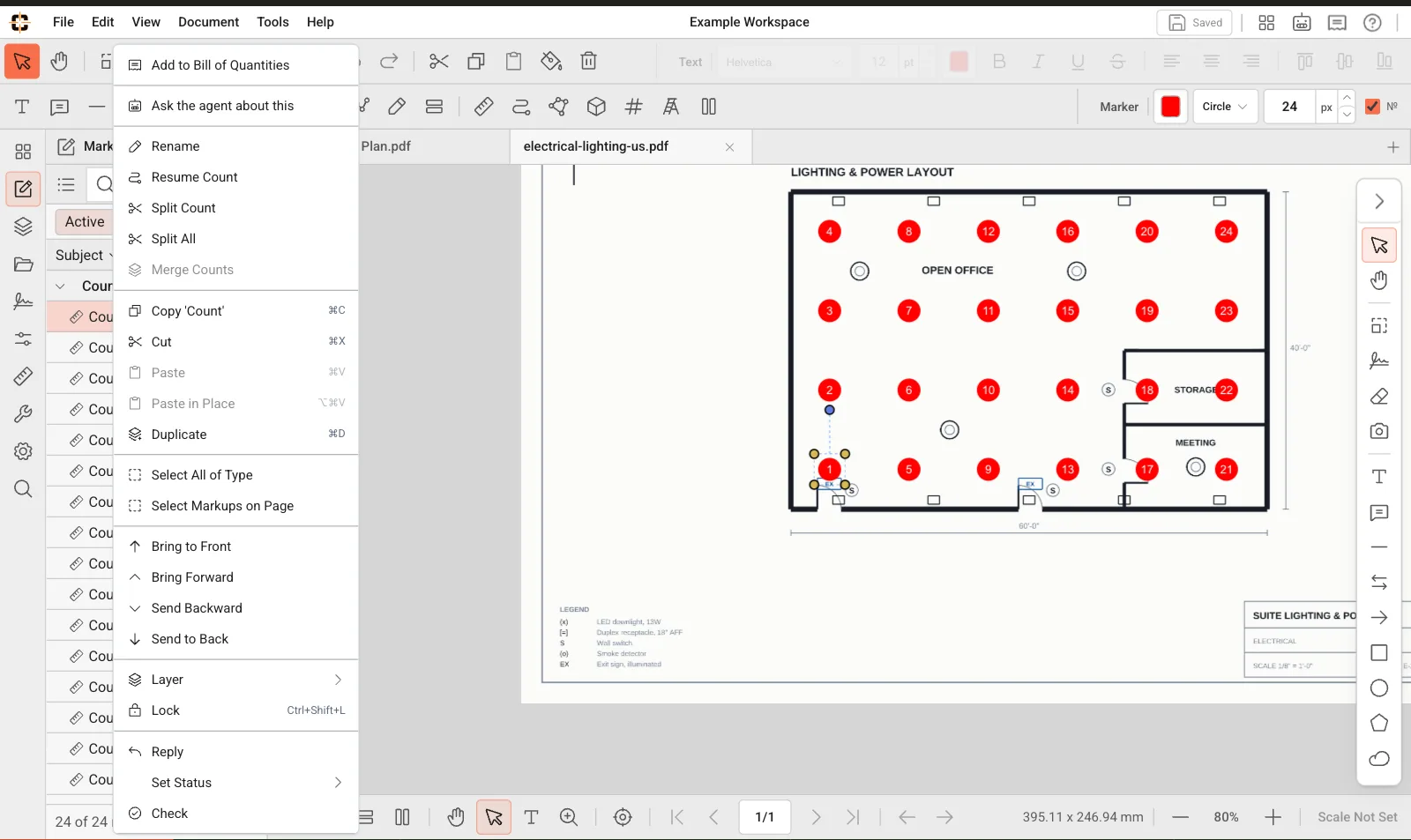Image resolution: width=1411 pixels, height=840 pixels.
Task: Select the Count hash tool
Action: (633, 107)
